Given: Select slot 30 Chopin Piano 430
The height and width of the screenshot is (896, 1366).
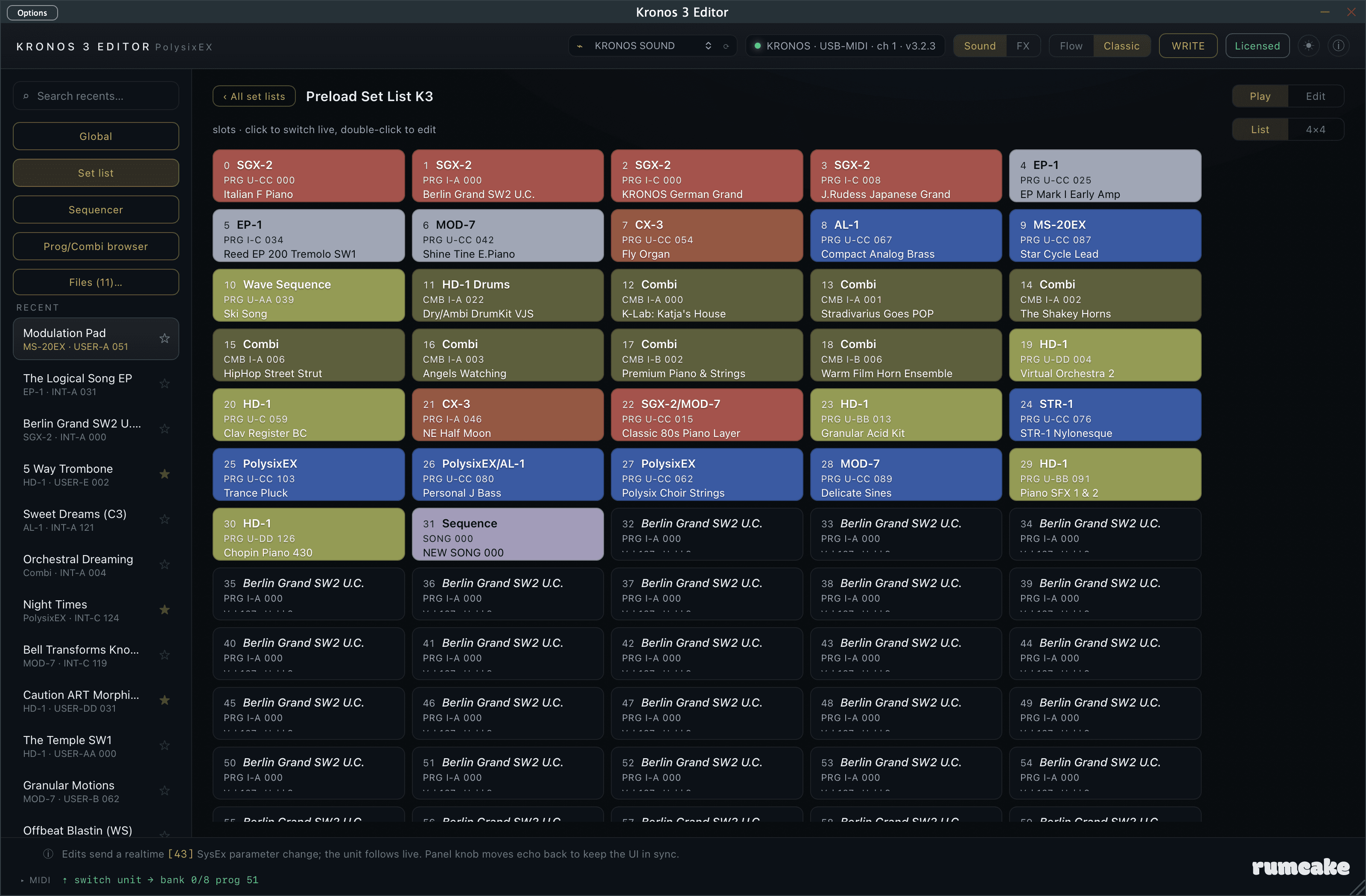Looking at the screenshot, I should click(x=309, y=534).
